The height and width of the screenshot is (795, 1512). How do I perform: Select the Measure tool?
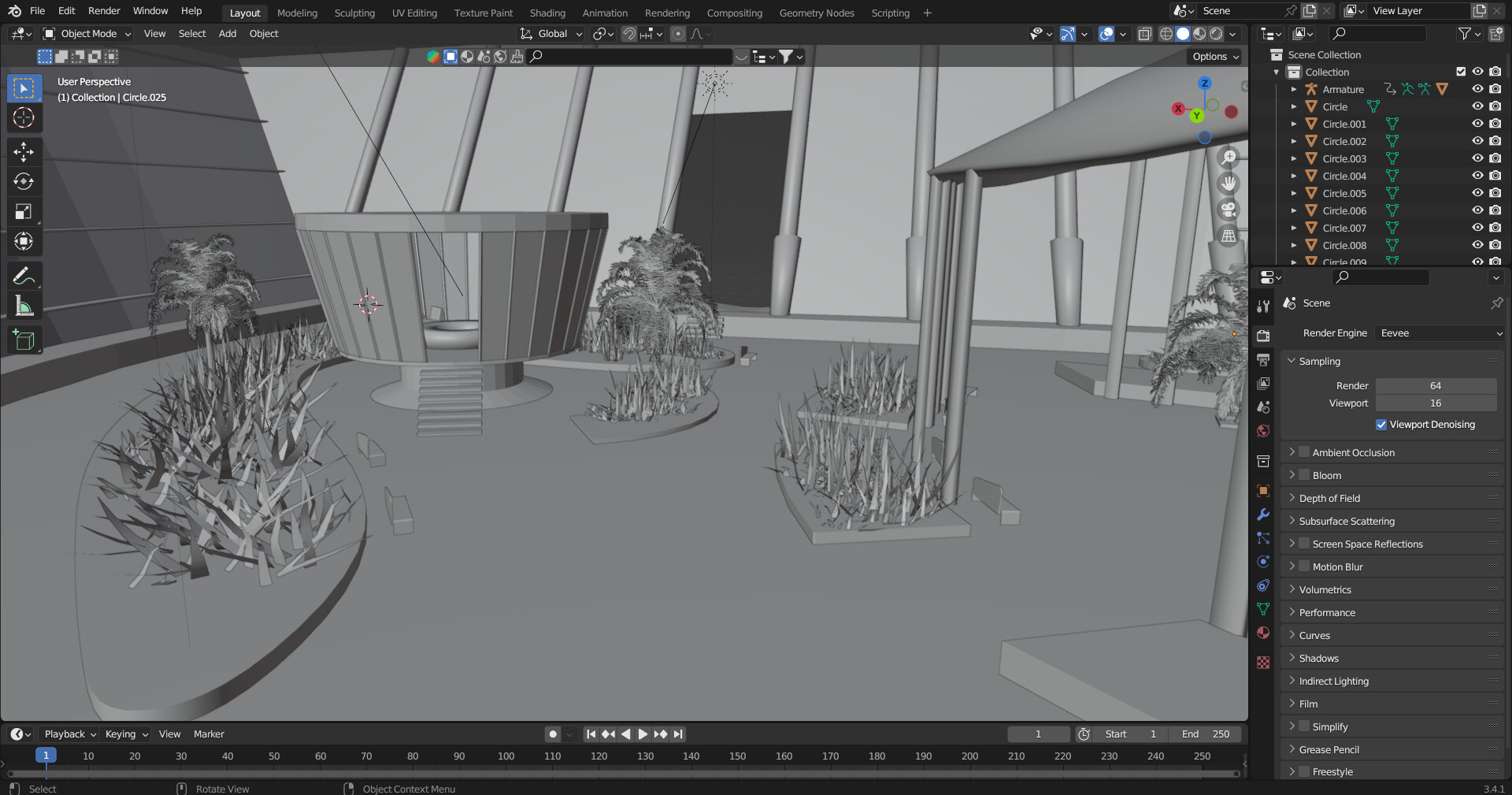24,306
